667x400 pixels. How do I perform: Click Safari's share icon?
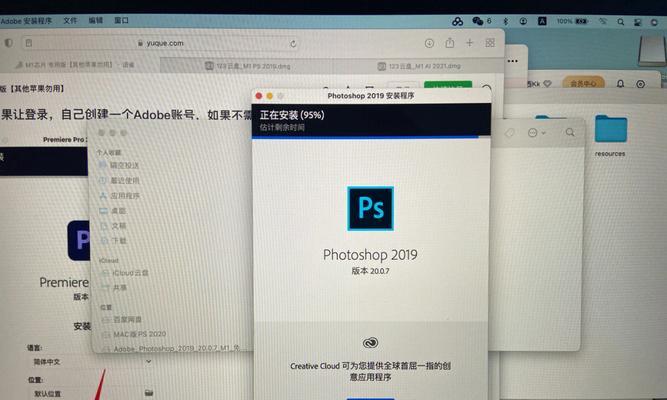click(450, 43)
